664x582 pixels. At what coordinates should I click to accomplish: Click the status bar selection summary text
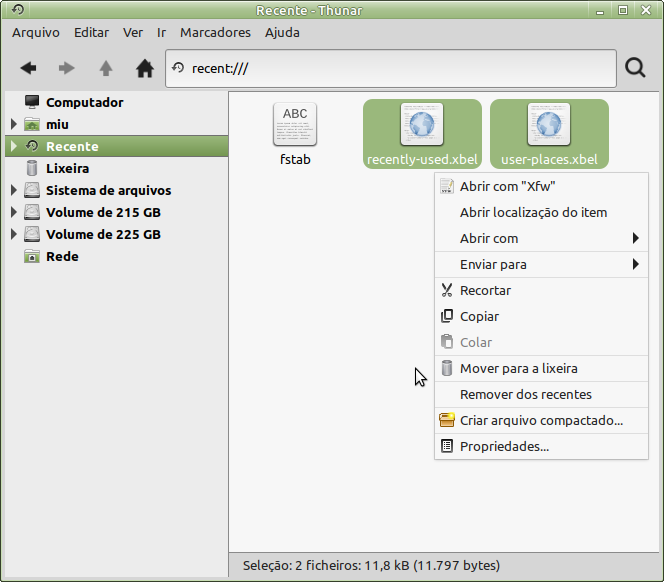[x=371, y=565]
